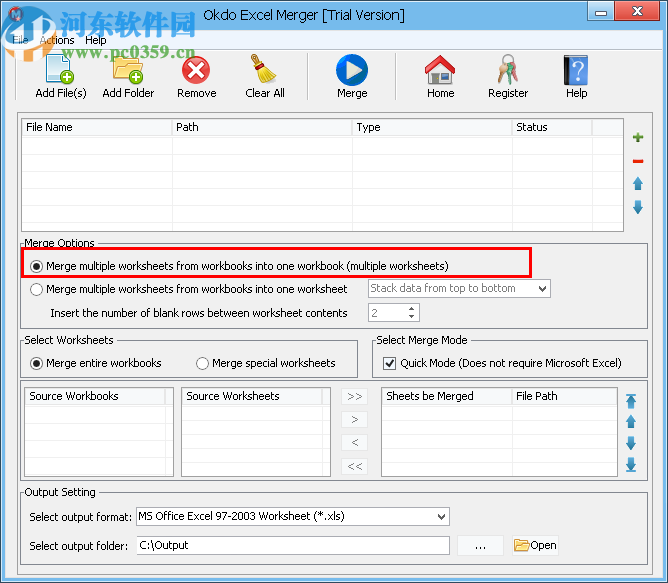The height and width of the screenshot is (583, 668).
Task: Click the Clear All broom icon
Action: pyautogui.click(x=264, y=69)
